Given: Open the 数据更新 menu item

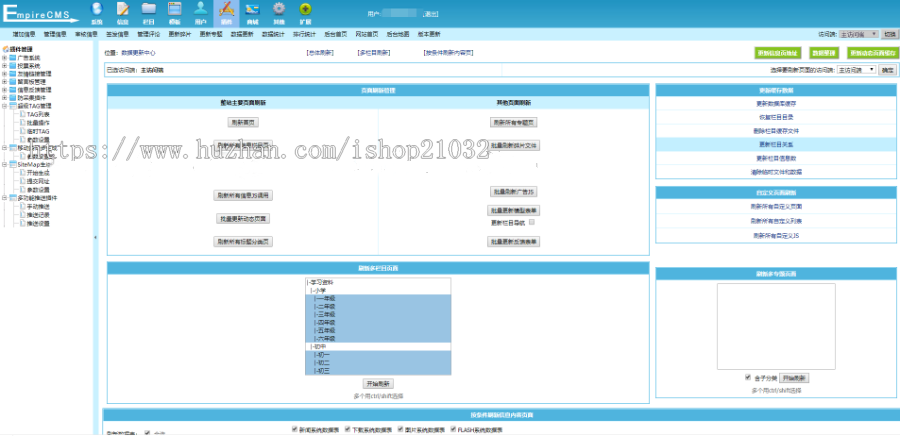Looking at the screenshot, I should tap(242, 34).
